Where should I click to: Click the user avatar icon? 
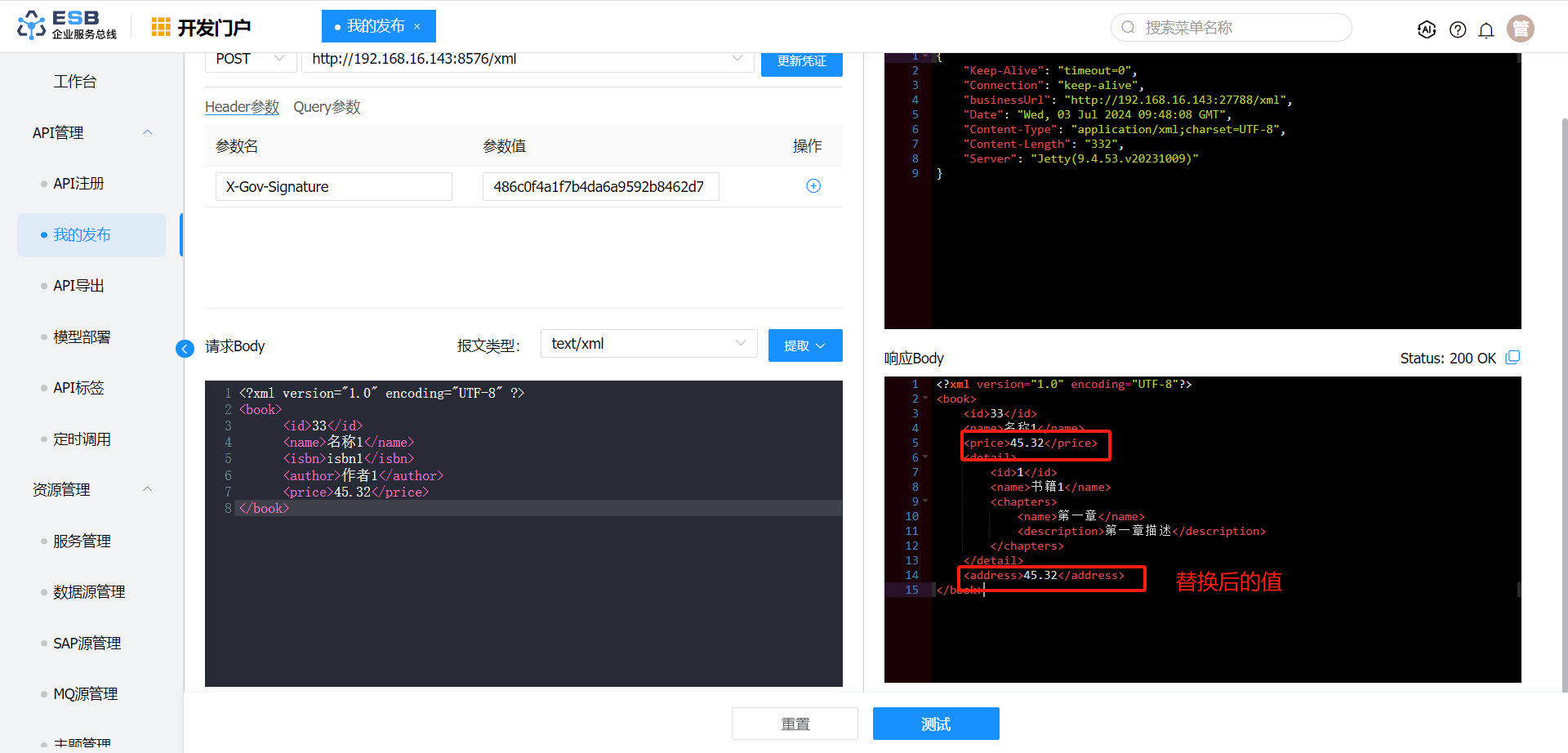point(1521,29)
